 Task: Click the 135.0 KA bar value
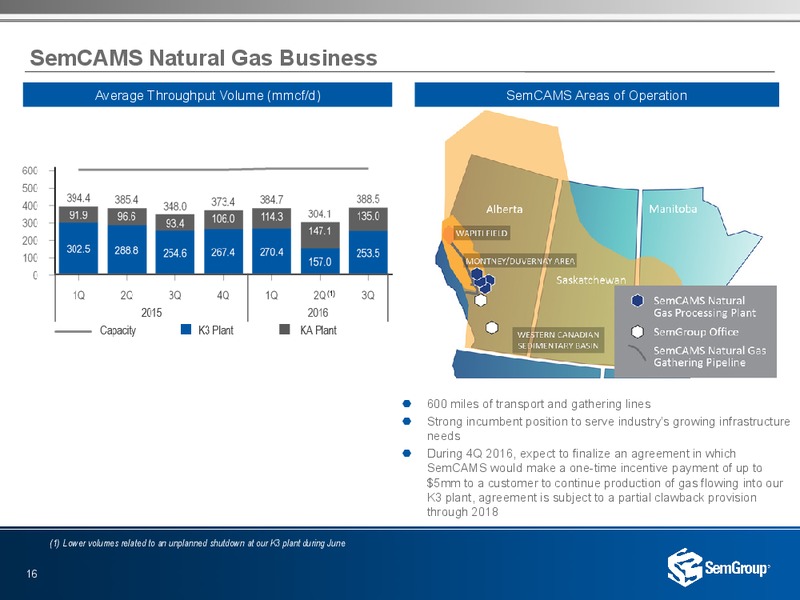tap(368, 216)
